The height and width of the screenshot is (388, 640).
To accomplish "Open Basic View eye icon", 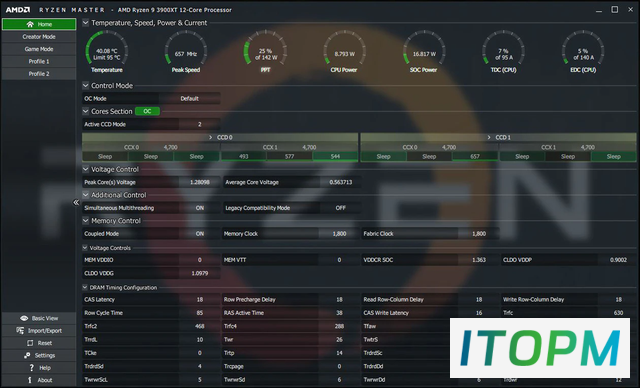I will [x=24, y=318].
